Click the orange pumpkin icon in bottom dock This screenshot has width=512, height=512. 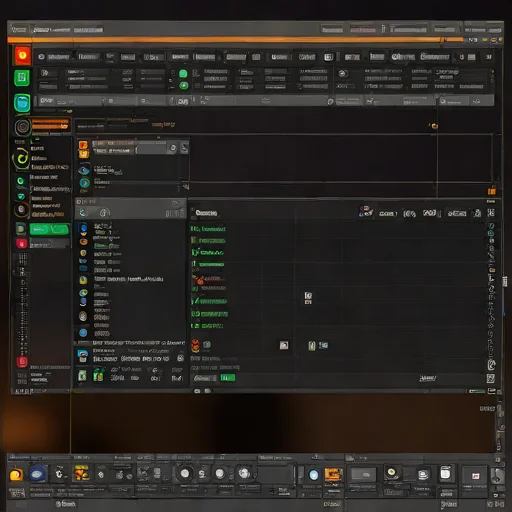point(16,474)
